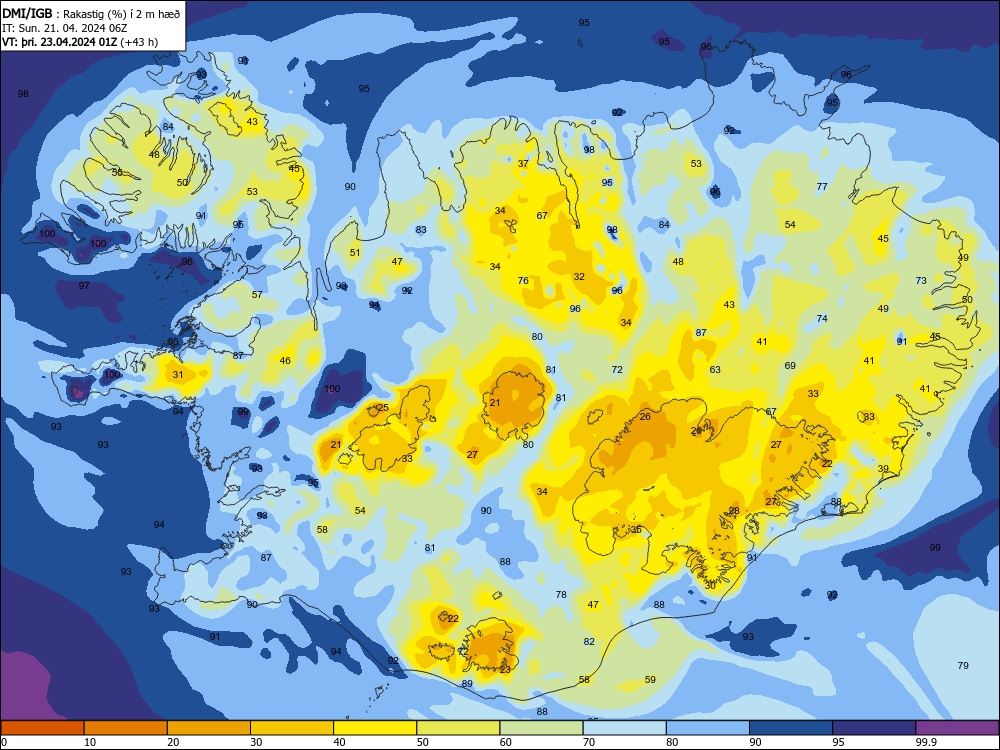Click the legend tick label '50'
The image size is (1000, 750).
pos(423,742)
